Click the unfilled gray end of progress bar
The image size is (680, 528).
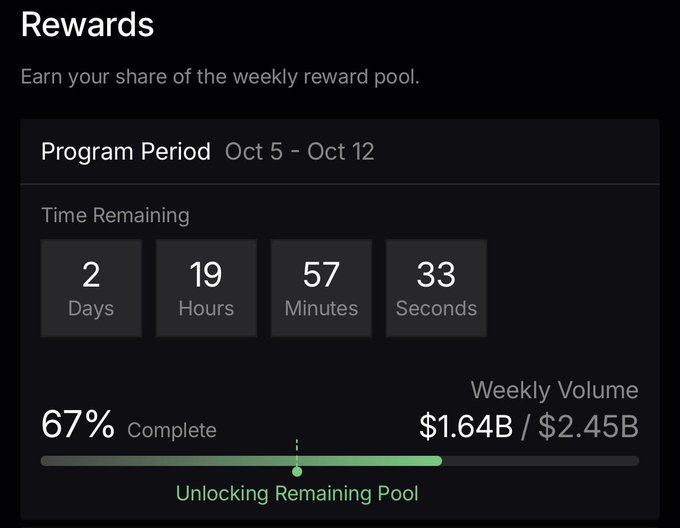coord(541,461)
